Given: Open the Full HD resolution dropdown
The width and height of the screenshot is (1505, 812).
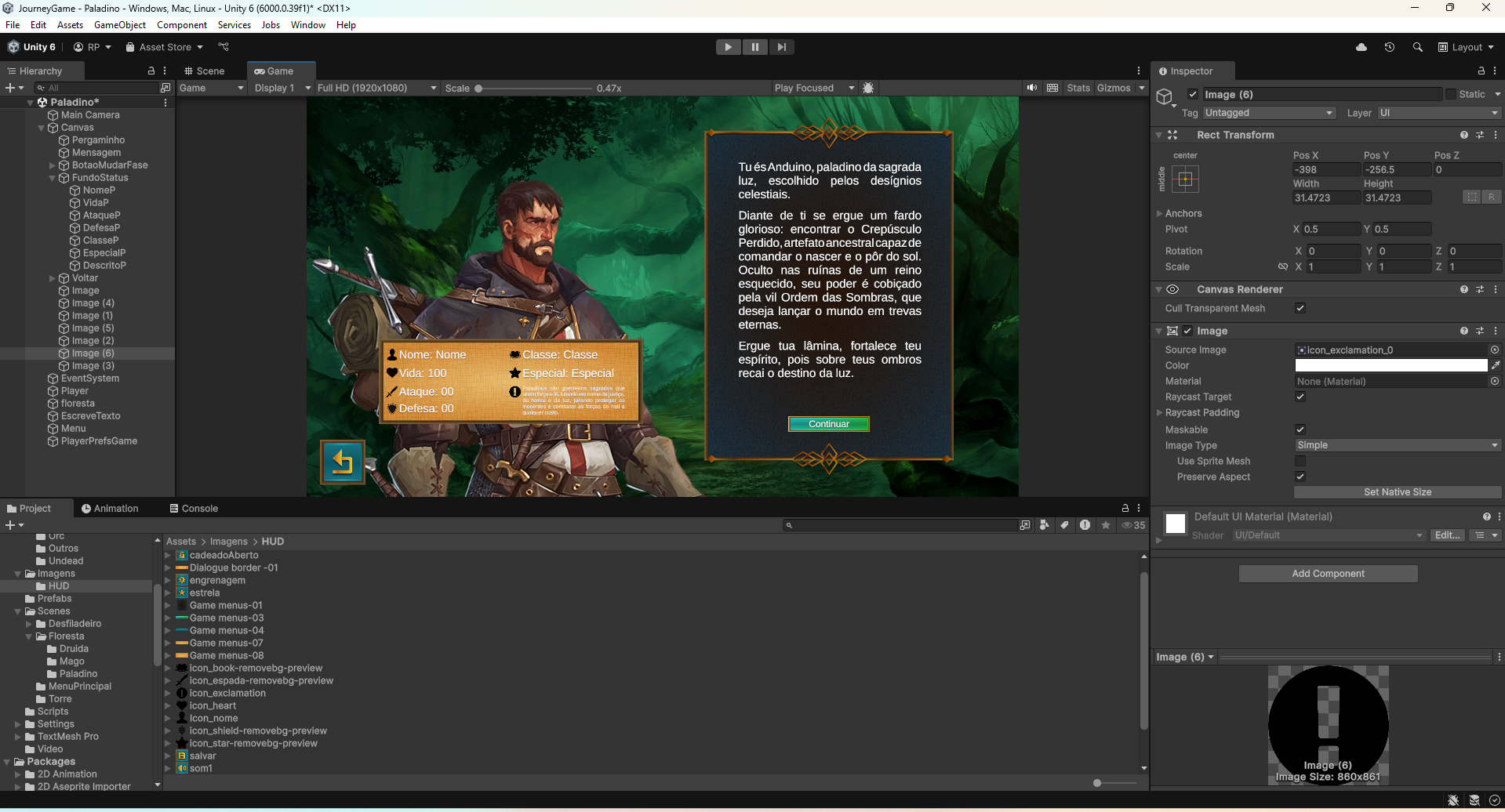Looking at the screenshot, I should tap(376, 88).
